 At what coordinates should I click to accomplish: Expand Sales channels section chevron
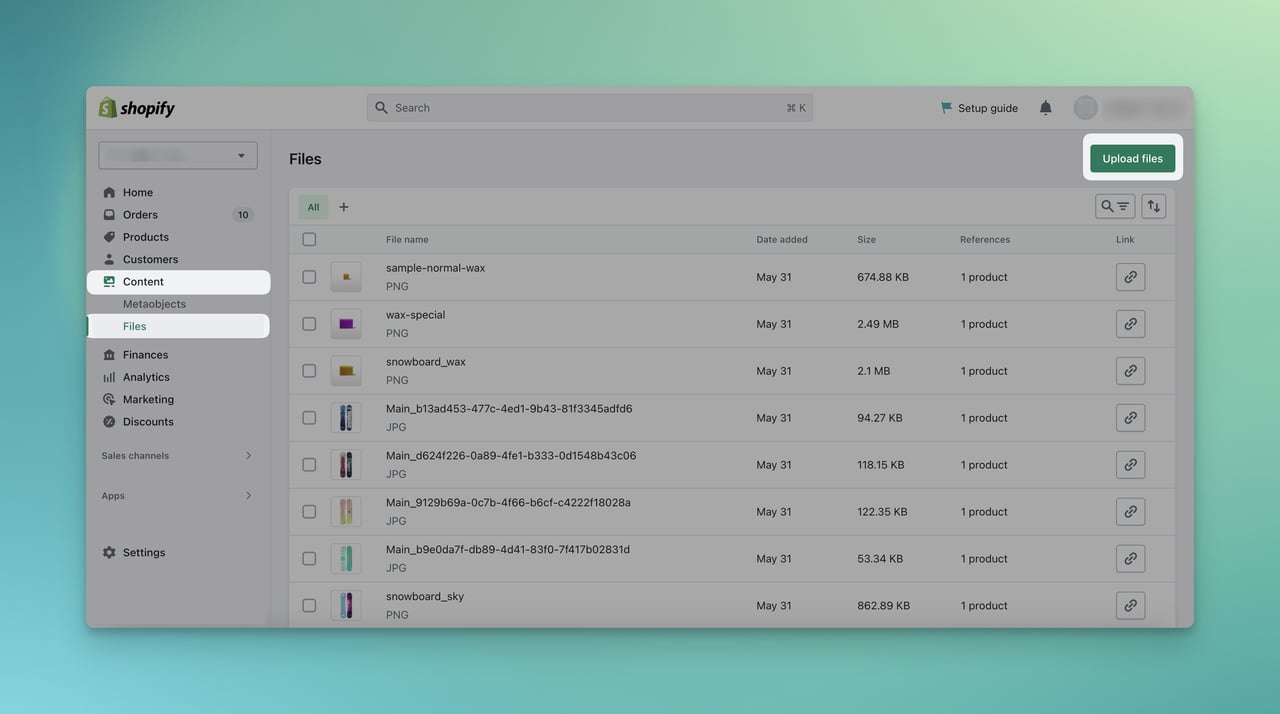tap(249, 456)
